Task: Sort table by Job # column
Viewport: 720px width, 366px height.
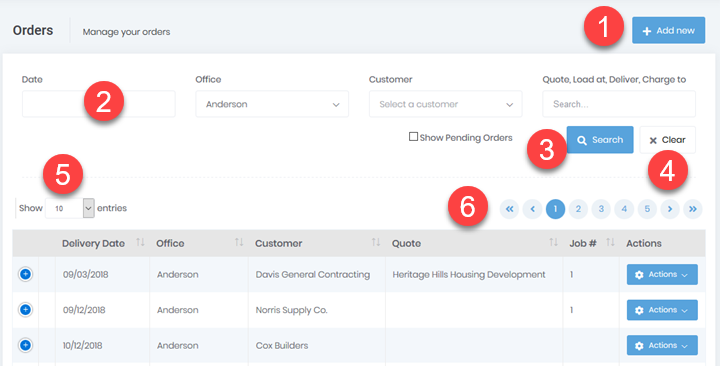Action: pyautogui.click(x=591, y=243)
